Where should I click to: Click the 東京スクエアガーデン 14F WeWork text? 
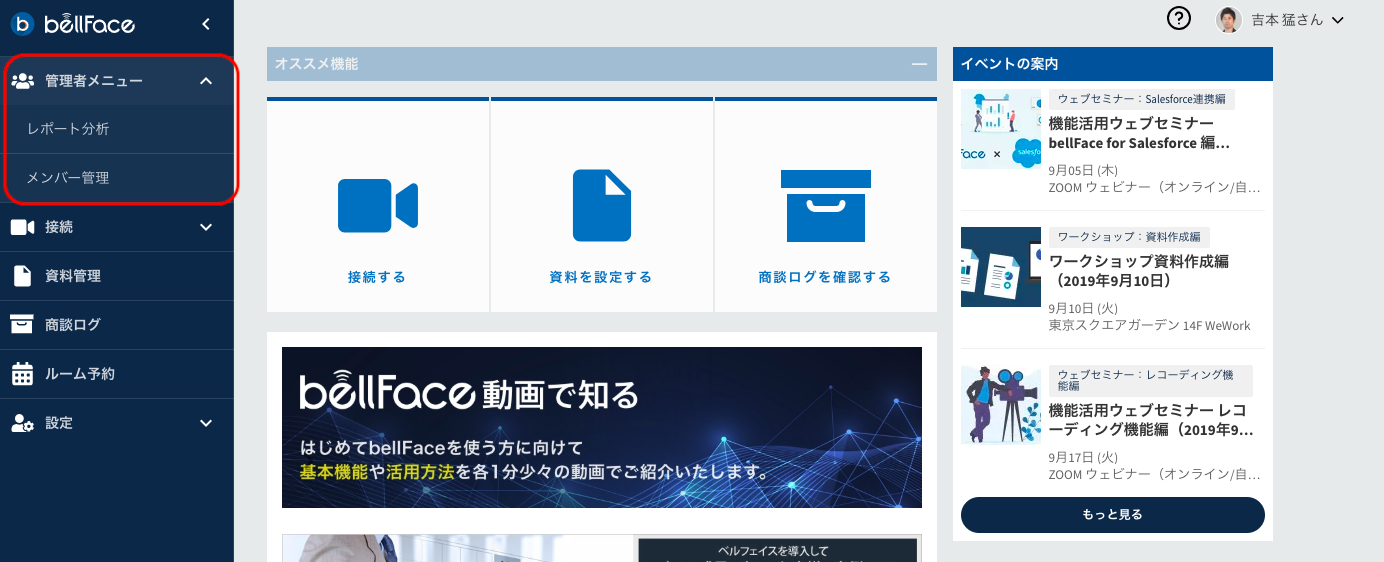pos(1149,325)
